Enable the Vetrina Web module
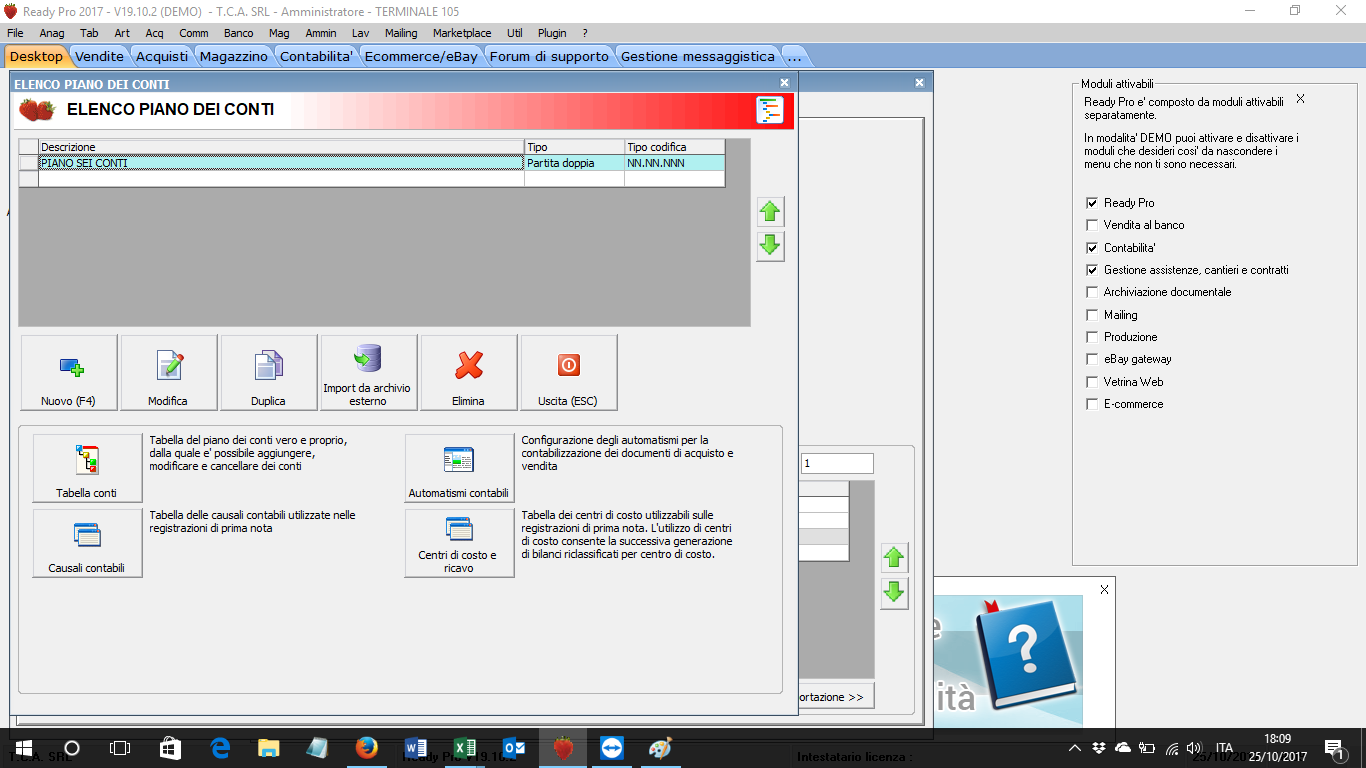Image resolution: width=1366 pixels, height=768 pixels. coord(1092,382)
